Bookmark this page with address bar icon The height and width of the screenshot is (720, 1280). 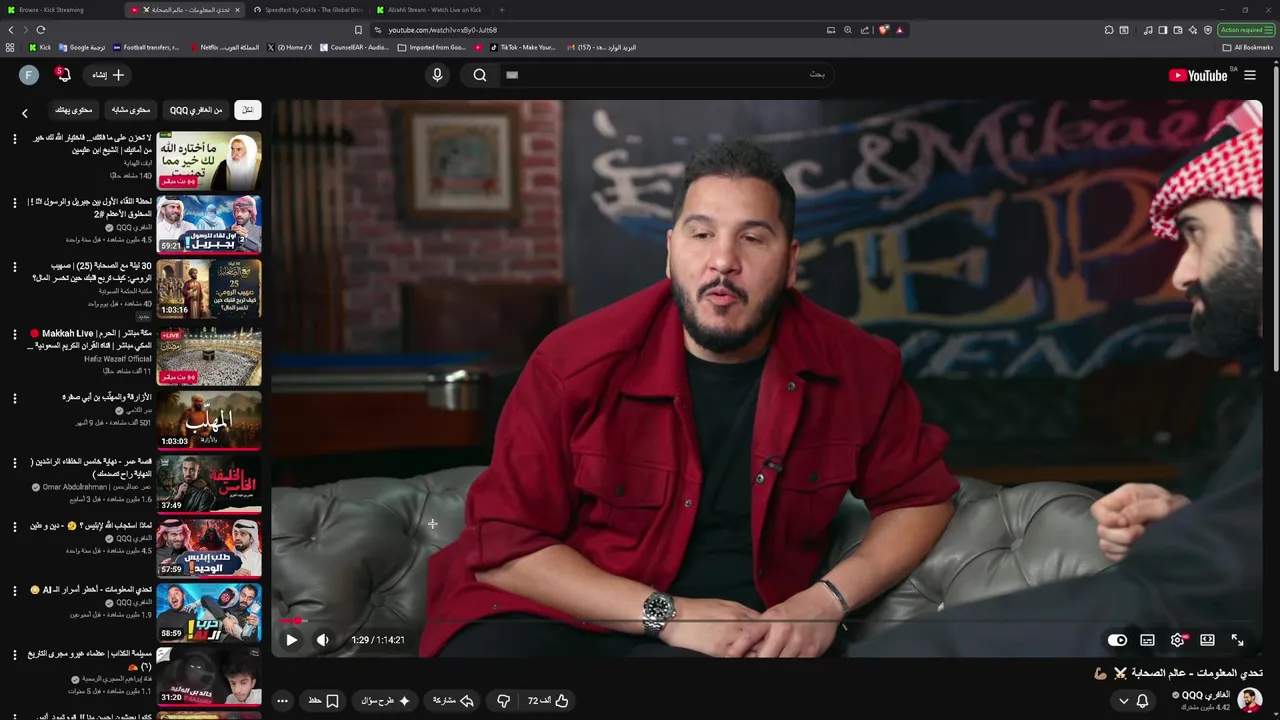click(x=358, y=30)
